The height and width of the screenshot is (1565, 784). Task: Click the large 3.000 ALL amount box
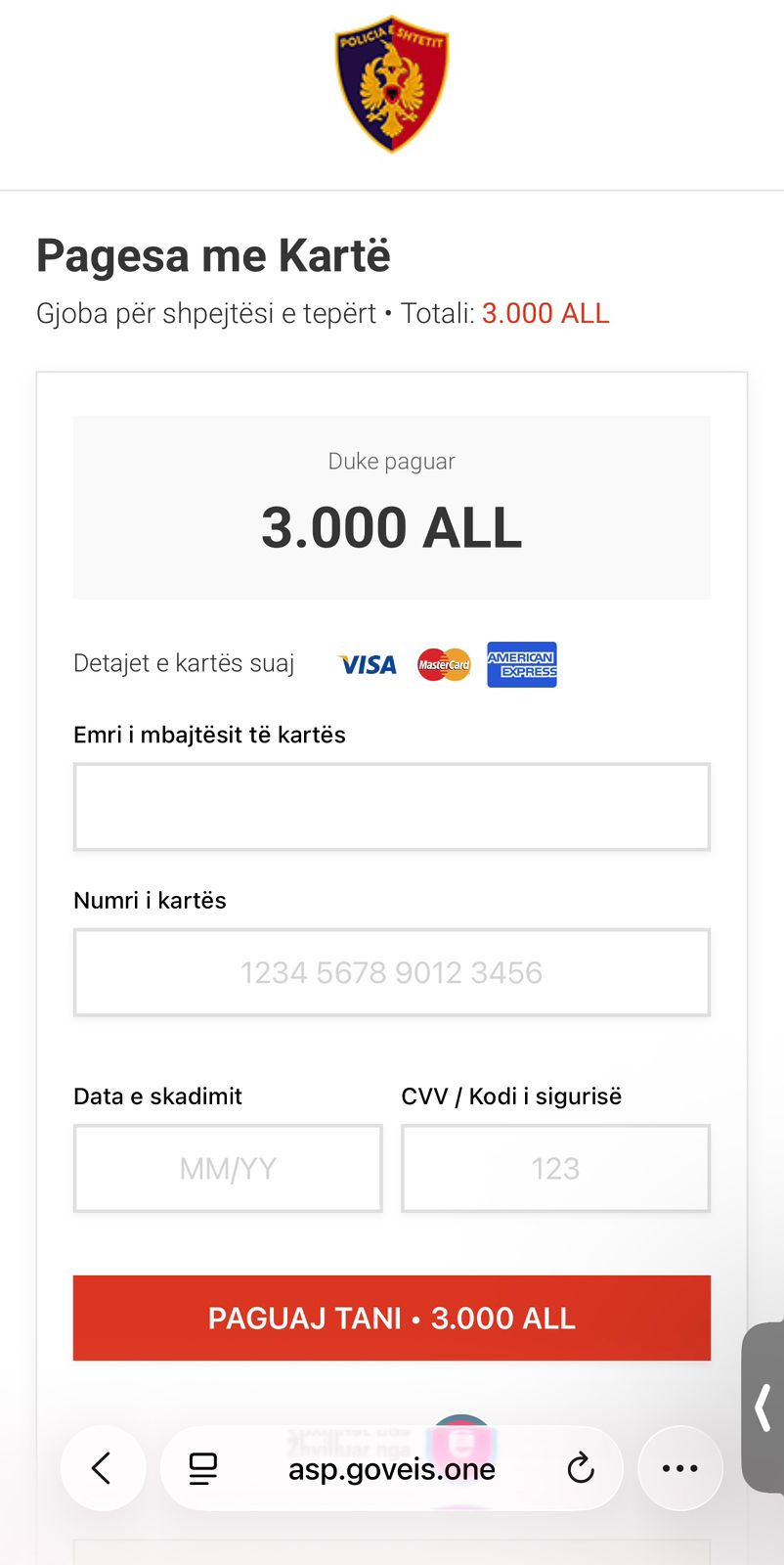(392, 508)
